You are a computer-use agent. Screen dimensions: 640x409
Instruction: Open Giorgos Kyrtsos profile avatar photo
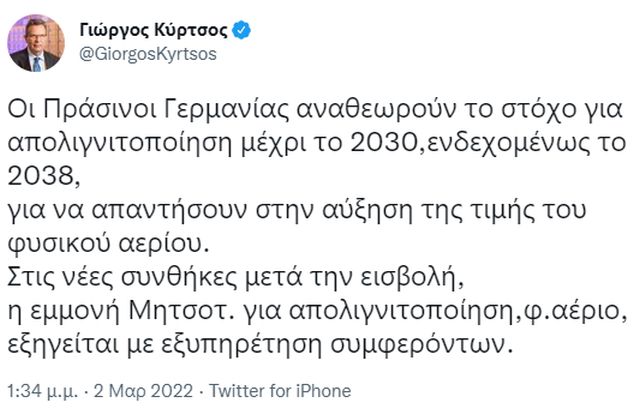pyautogui.click(x=35, y=43)
